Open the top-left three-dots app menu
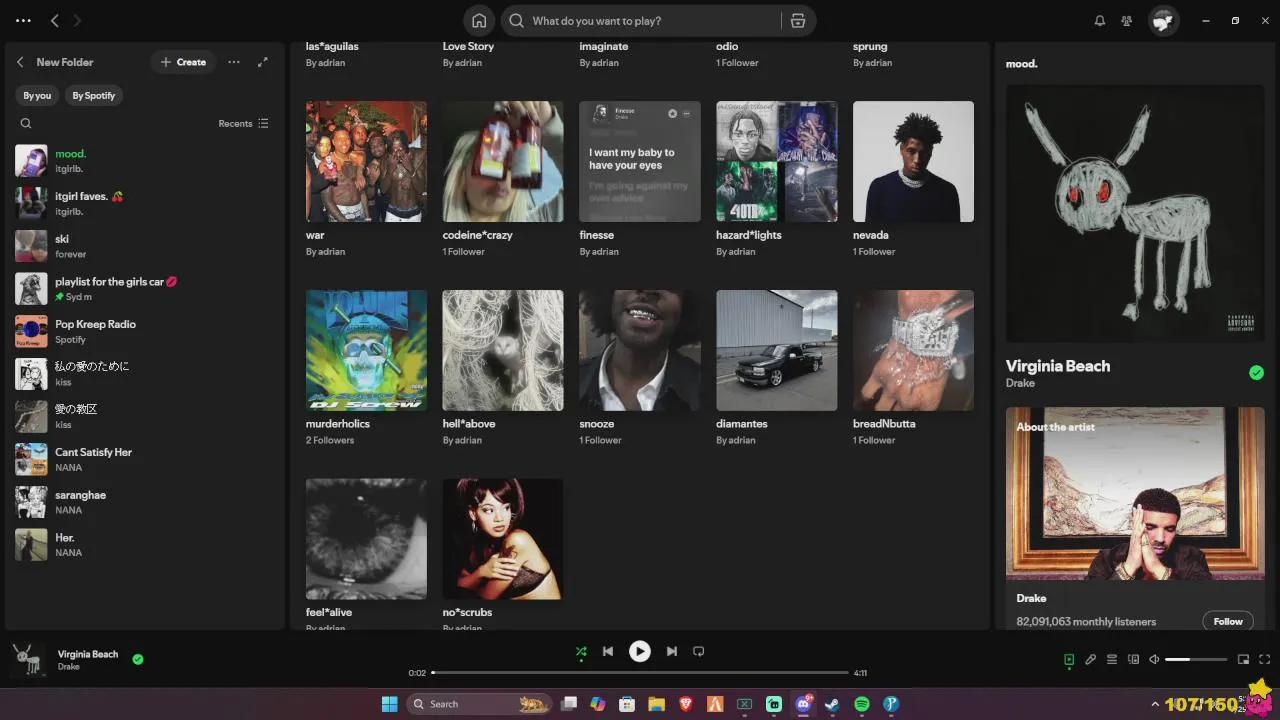The width and height of the screenshot is (1280, 720). pyautogui.click(x=23, y=21)
